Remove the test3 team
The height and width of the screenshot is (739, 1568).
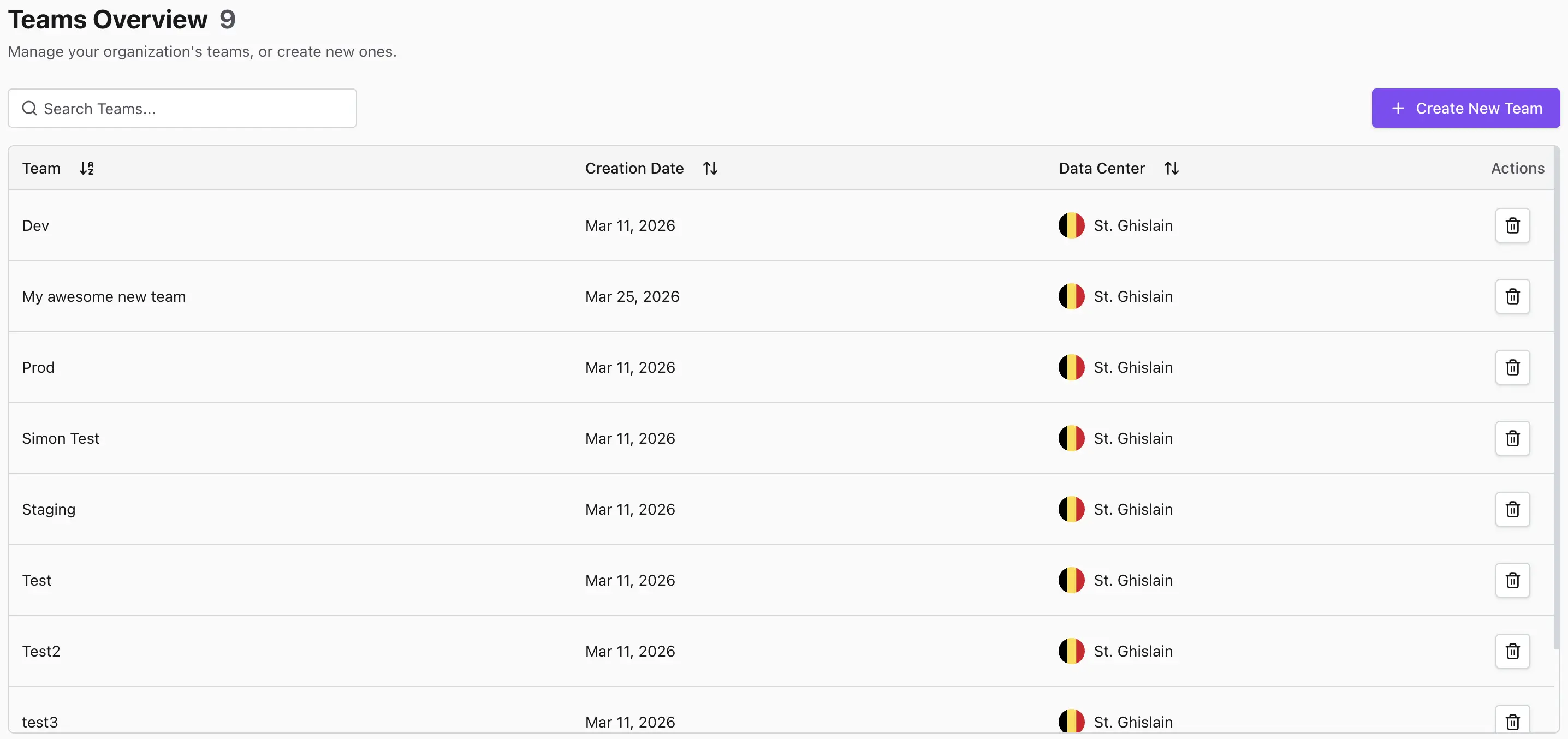click(x=1512, y=722)
